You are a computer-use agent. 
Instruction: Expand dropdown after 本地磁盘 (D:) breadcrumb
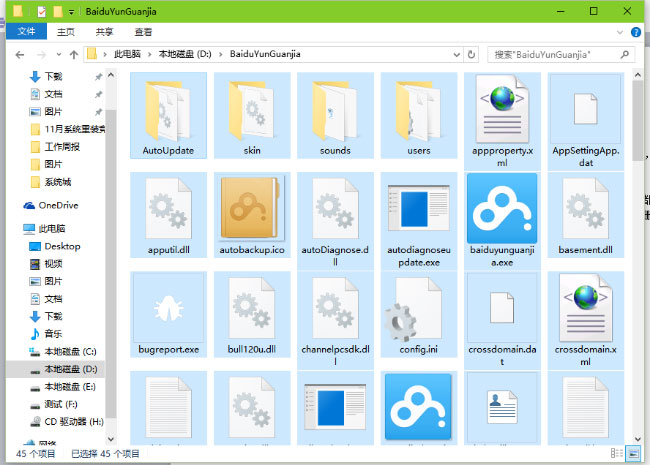[221, 54]
